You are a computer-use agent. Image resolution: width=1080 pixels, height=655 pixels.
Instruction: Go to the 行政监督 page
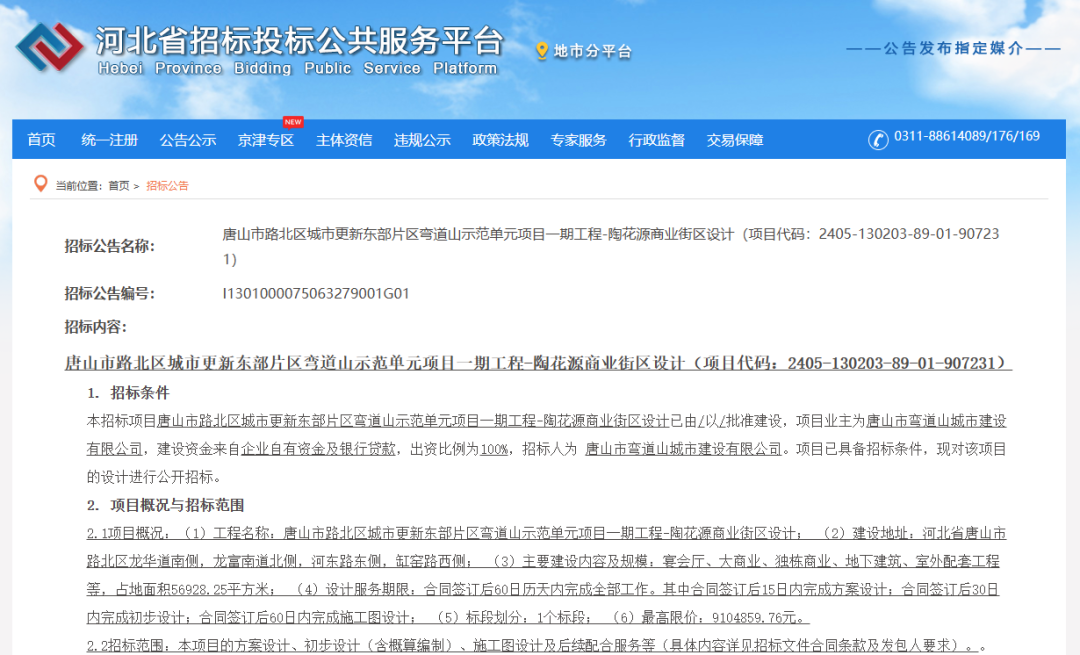click(x=656, y=140)
